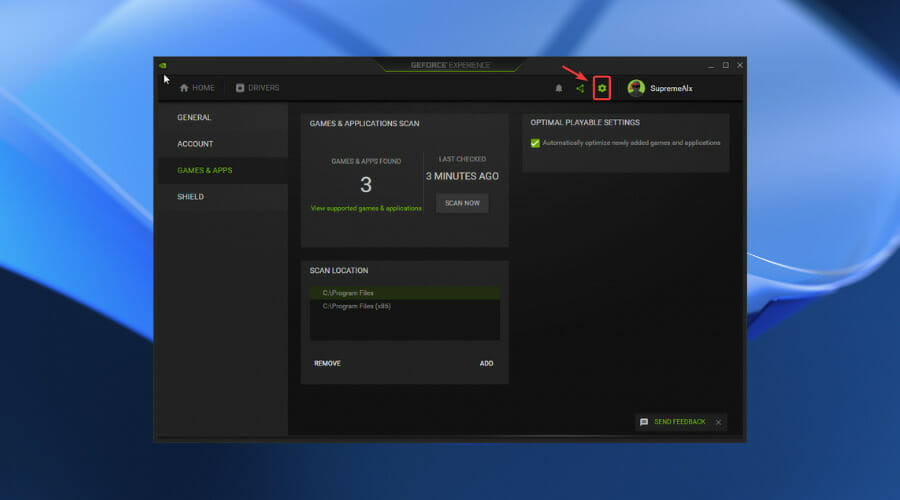
Task: Click the Send Feedback link
Action: pyautogui.click(x=680, y=422)
